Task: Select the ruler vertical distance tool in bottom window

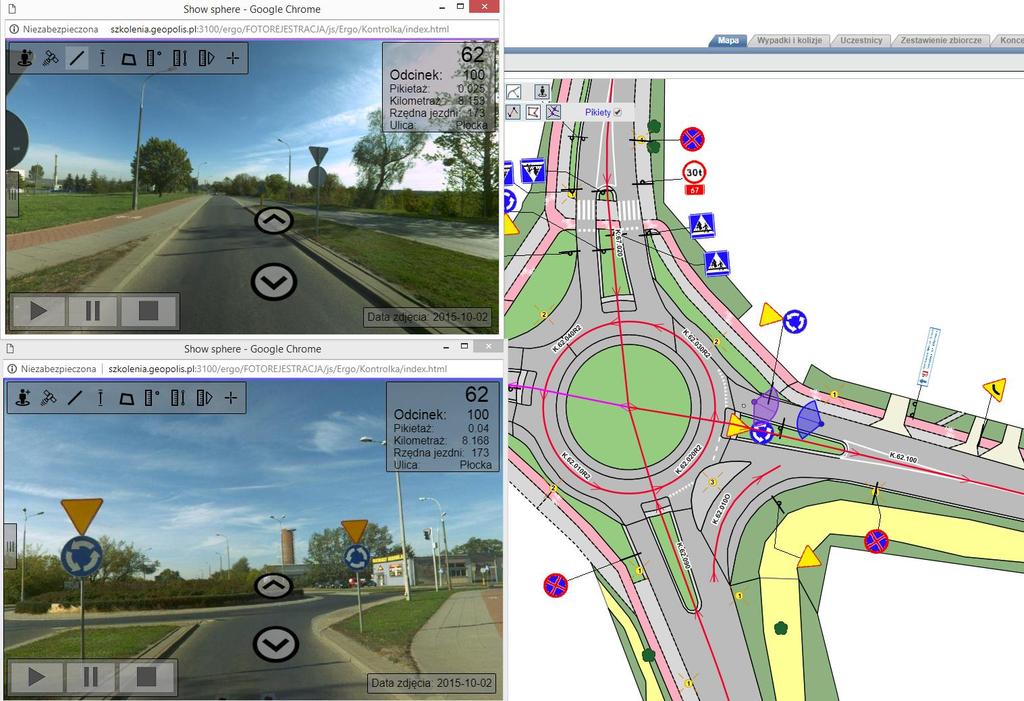Action: 178,397
